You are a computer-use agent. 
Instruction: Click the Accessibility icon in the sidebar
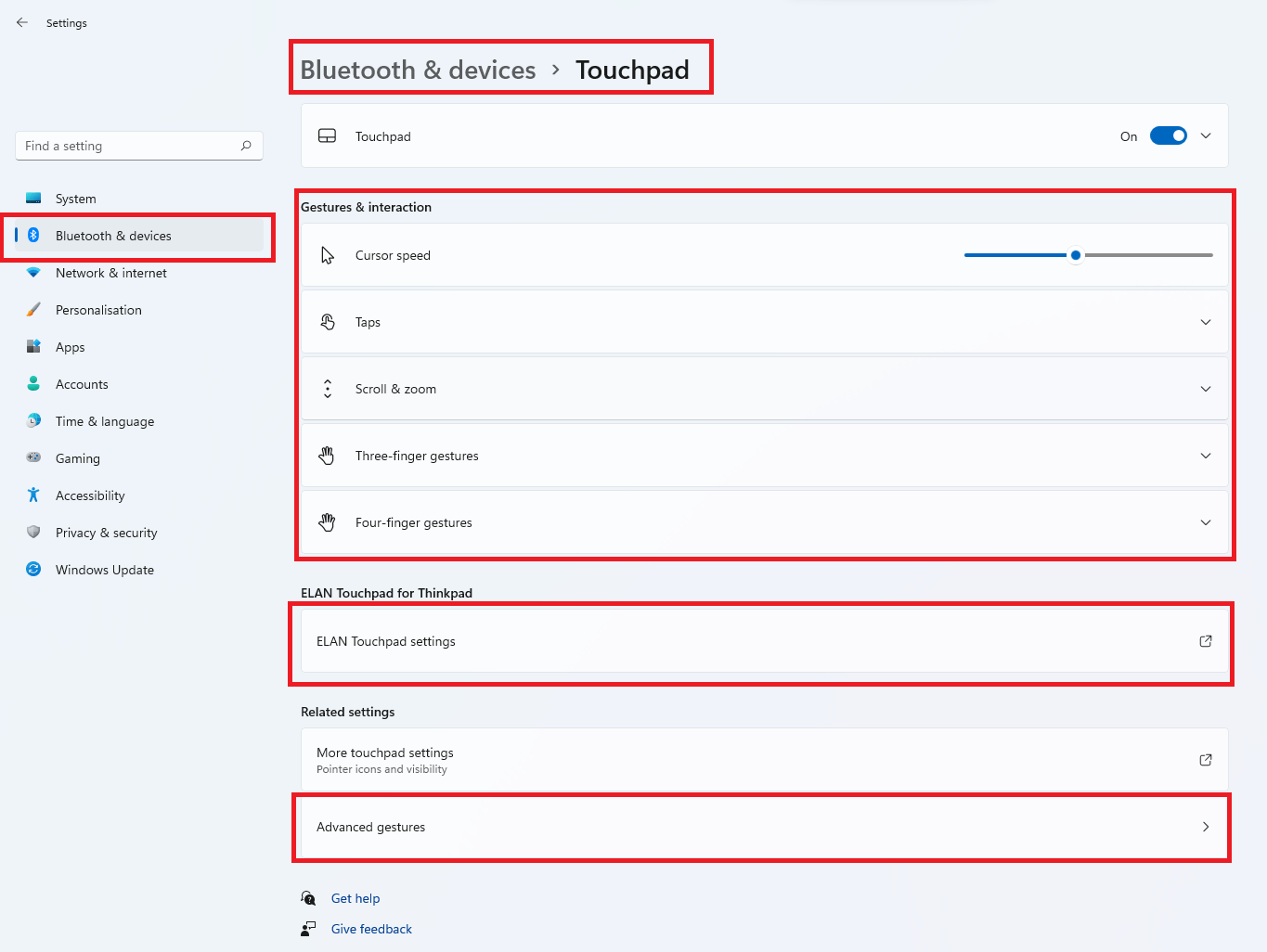click(x=33, y=495)
